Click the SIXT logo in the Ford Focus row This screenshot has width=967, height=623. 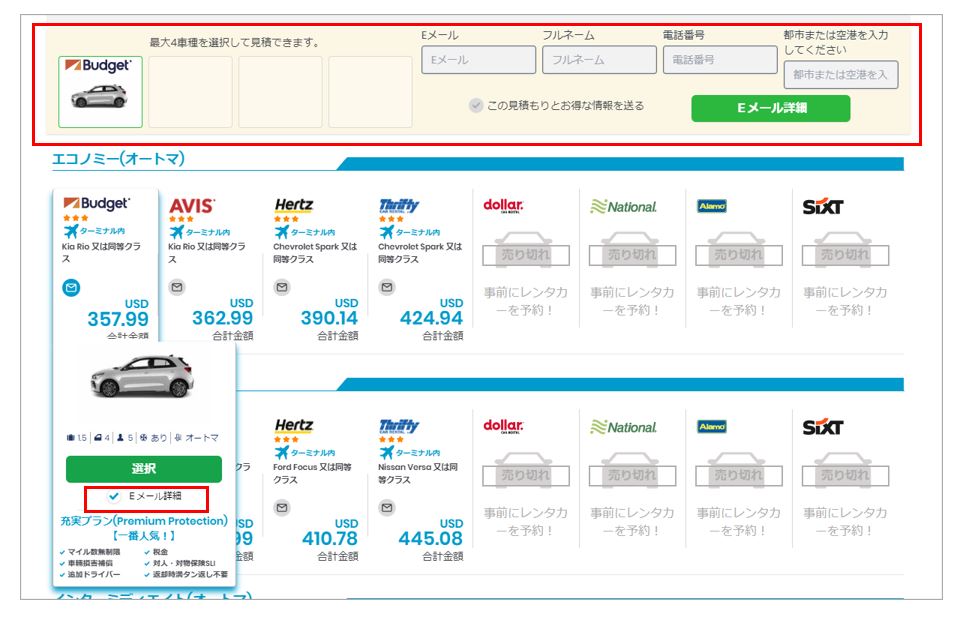(823, 427)
